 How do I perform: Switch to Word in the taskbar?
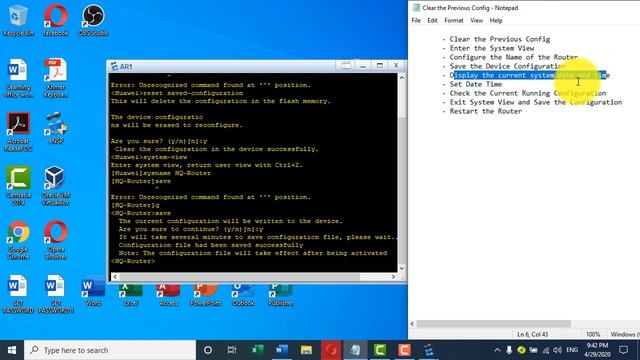tap(282, 350)
